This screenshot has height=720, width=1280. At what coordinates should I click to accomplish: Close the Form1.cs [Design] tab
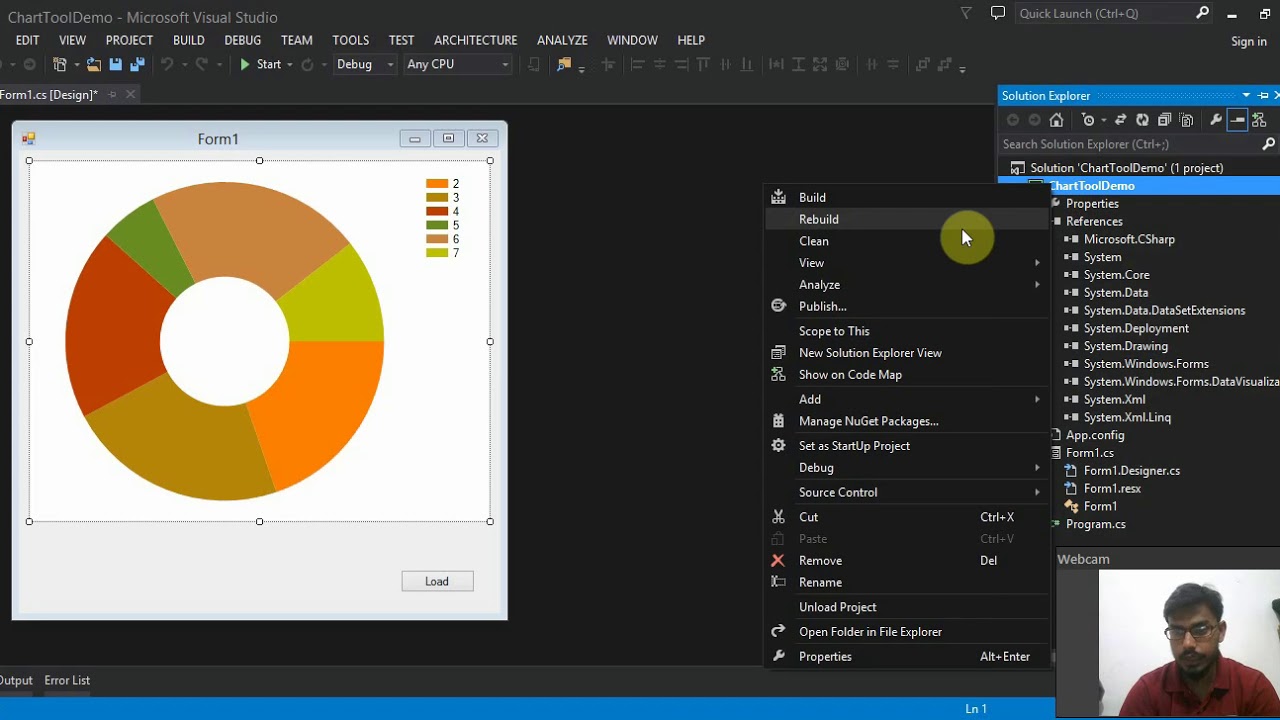[x=130, y=94]
